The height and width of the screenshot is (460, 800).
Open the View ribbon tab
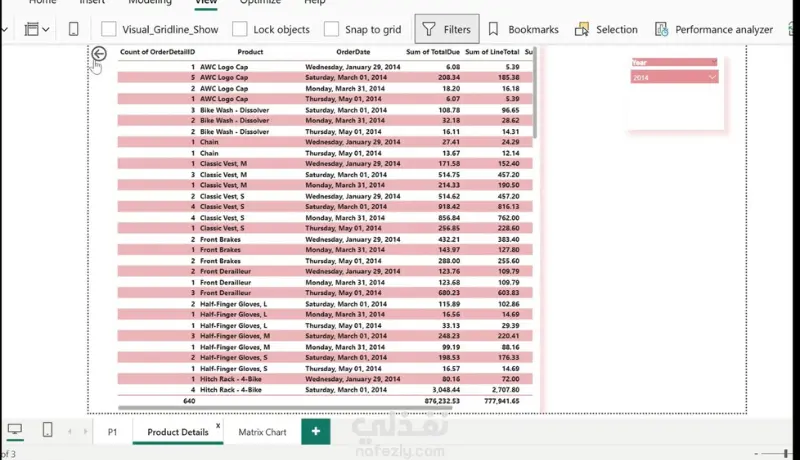(x=206, y=3)
